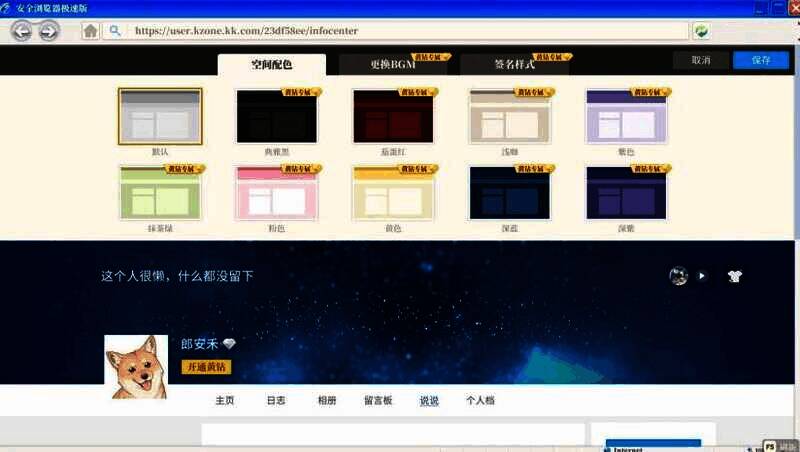This screenshot has height=452, width=800.
Task: Click the music disc icon on banner
Action: tap(679, 276)
